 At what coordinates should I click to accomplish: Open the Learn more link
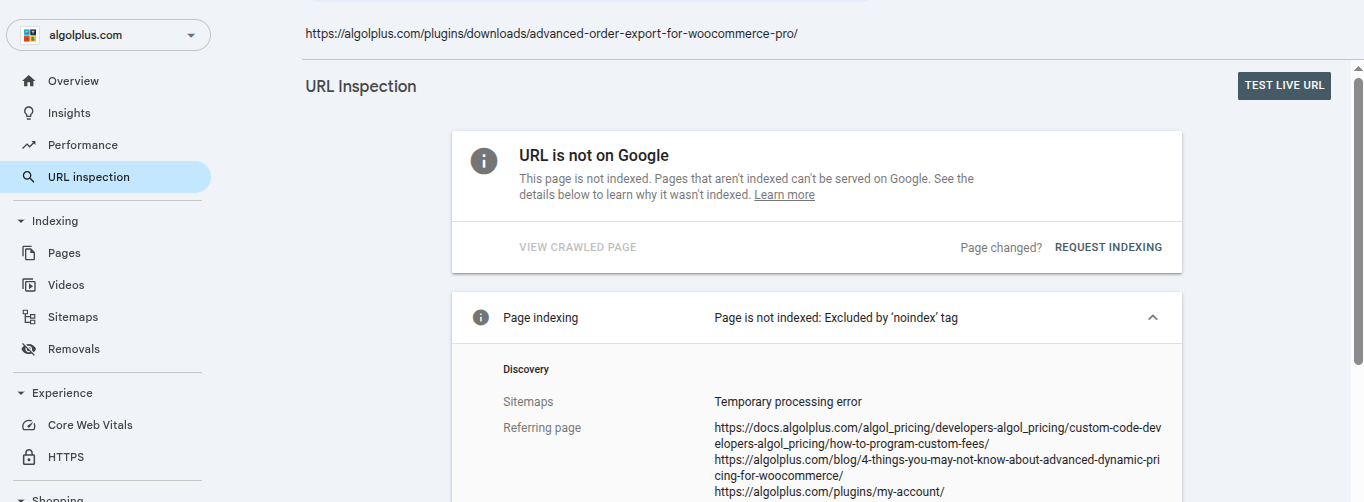[784, 195]
